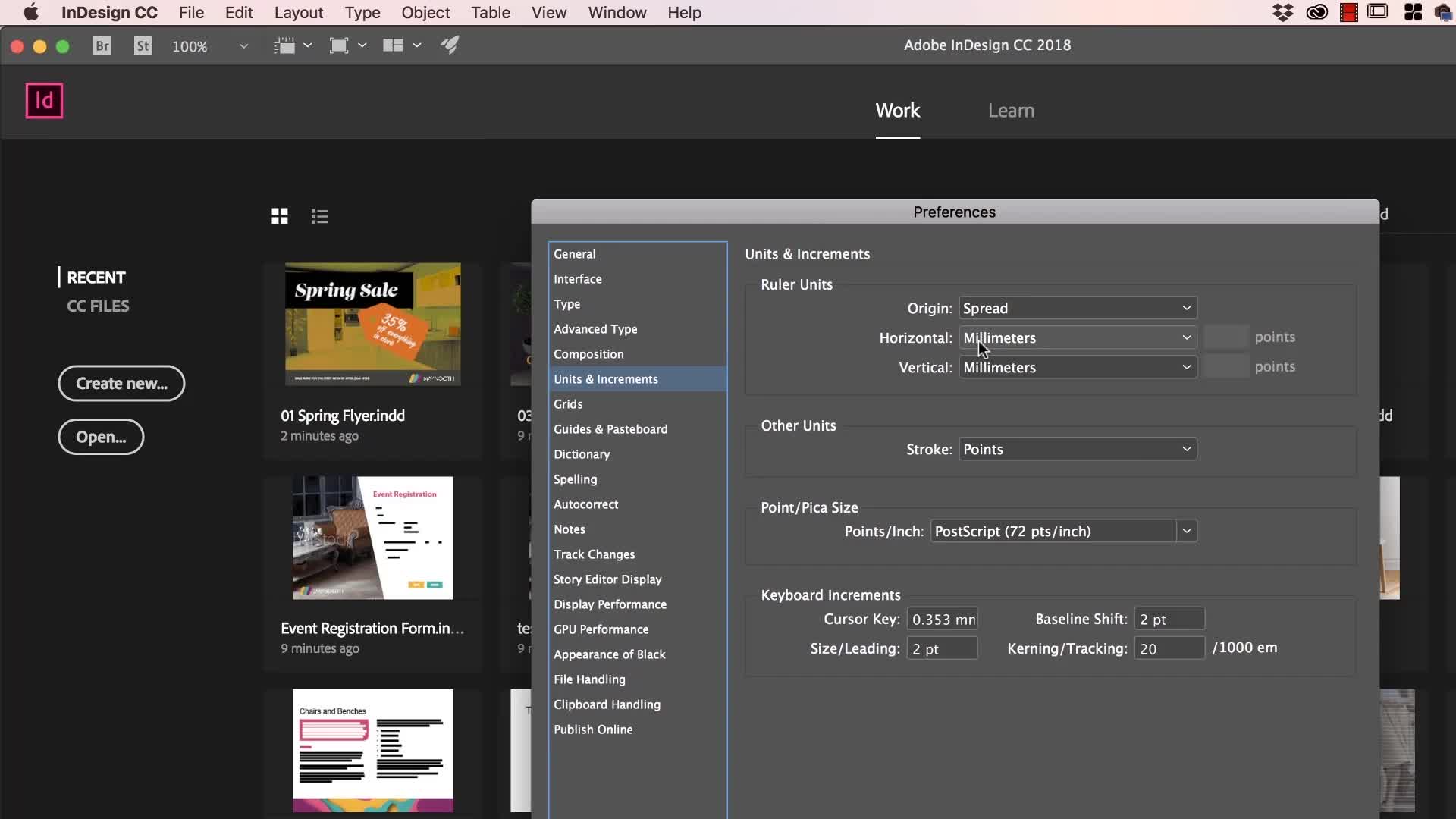The height and width of the screenshot is (819, 1456).
Task: Select General preferences category
Action: tap(638, 254)
